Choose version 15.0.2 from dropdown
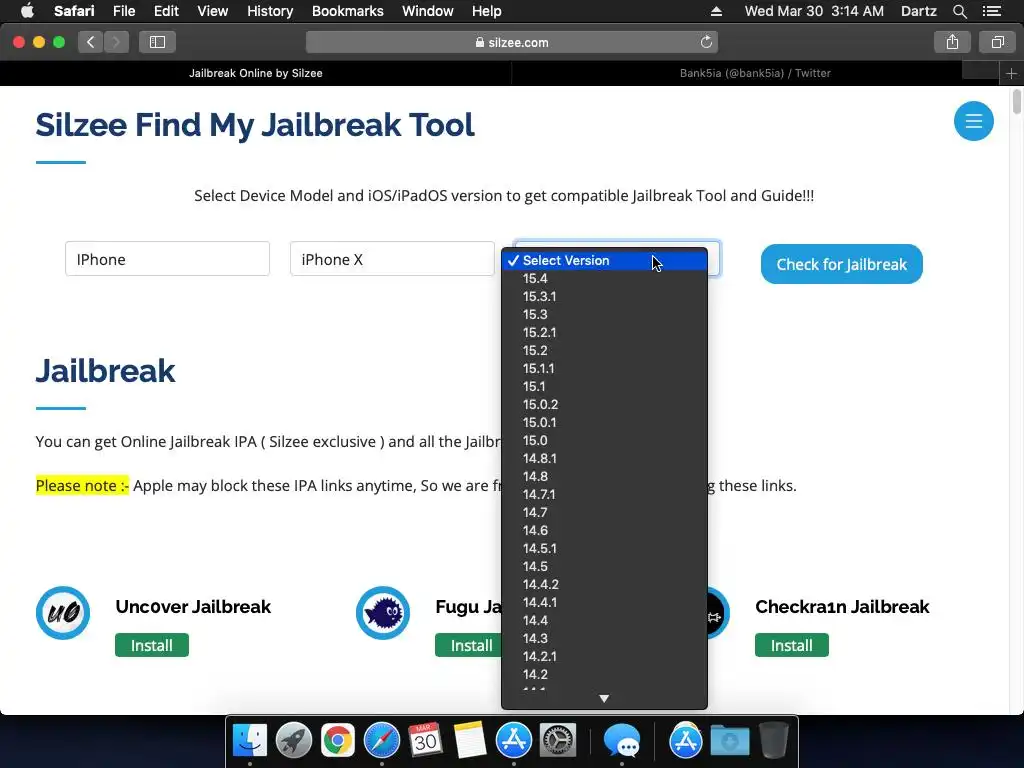 pyautogui.click(x=604, y=404)
